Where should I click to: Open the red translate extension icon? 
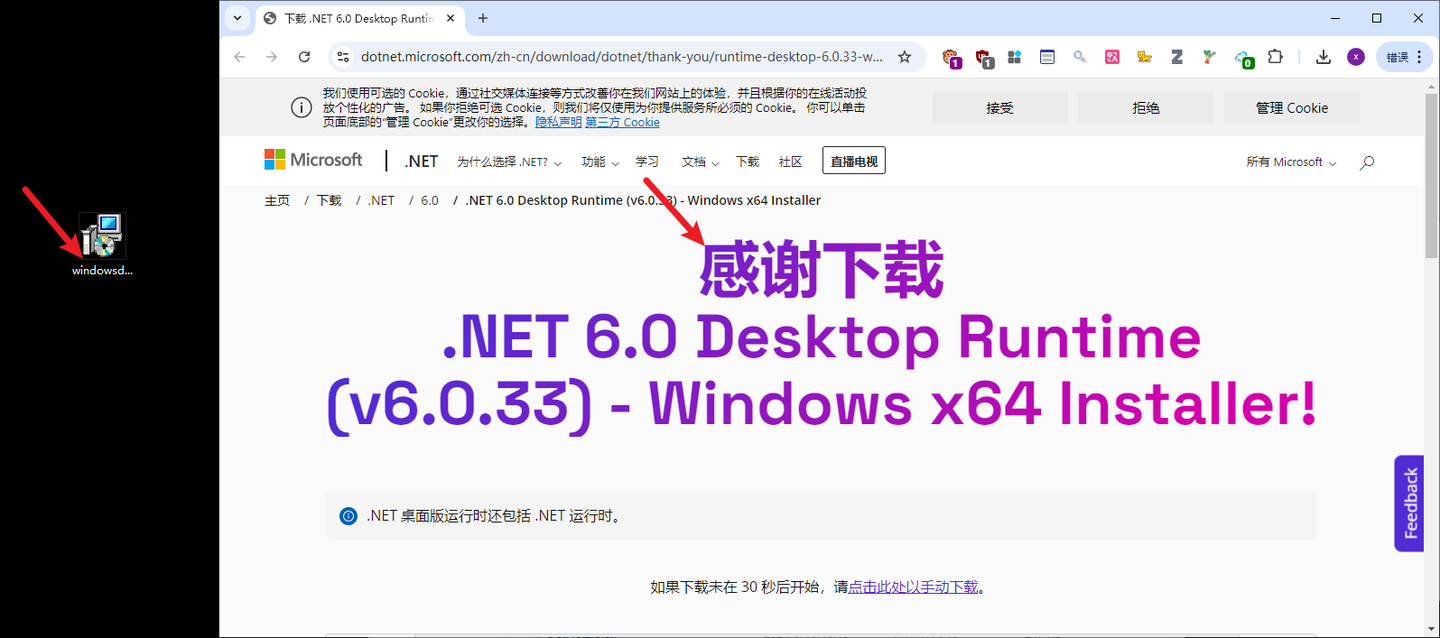coord(1112,57)
